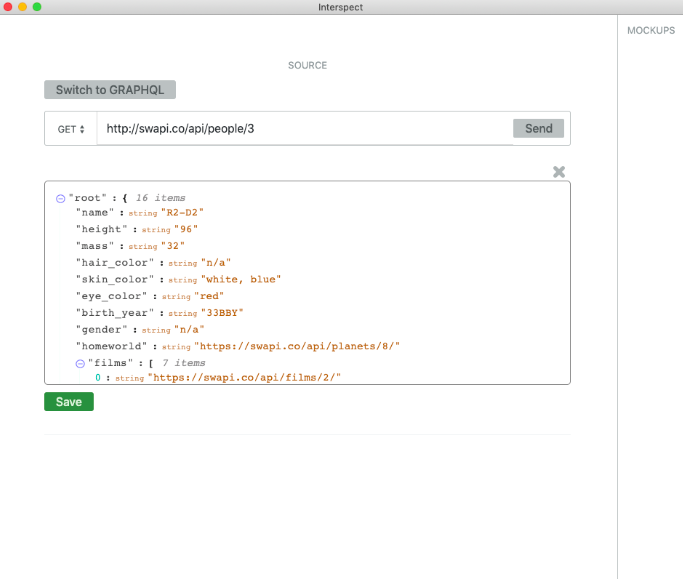The image size is (683, 579).
Task: Maximize the window with green button
Action: point(37,7)
